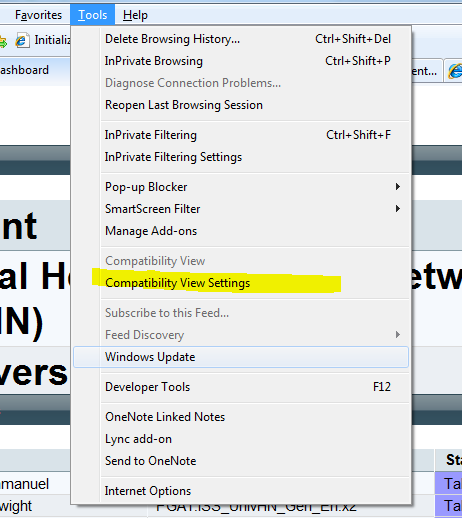This screenshot has height=518, width=462.
Task: Open Internet Options
Action: [x=241, y=491]
